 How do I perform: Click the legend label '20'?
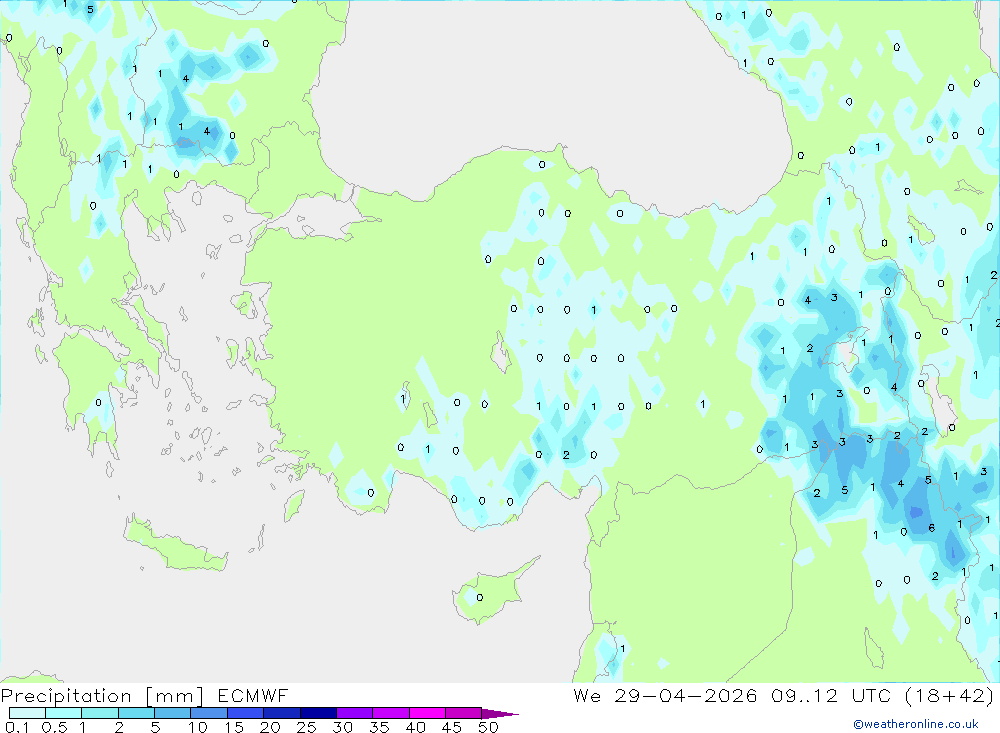tap(270, 727)
